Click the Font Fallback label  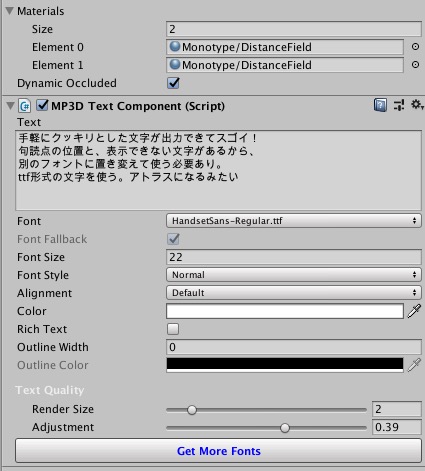pos(52,239)
